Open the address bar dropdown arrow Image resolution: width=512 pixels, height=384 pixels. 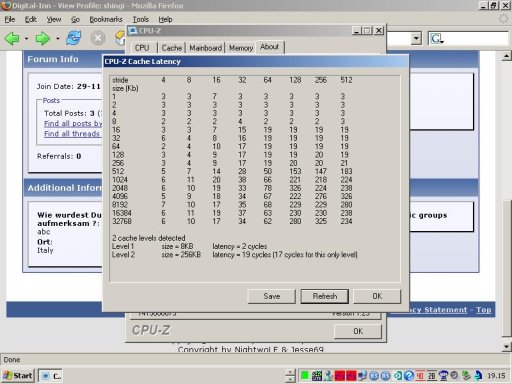[x=416, y=38]
